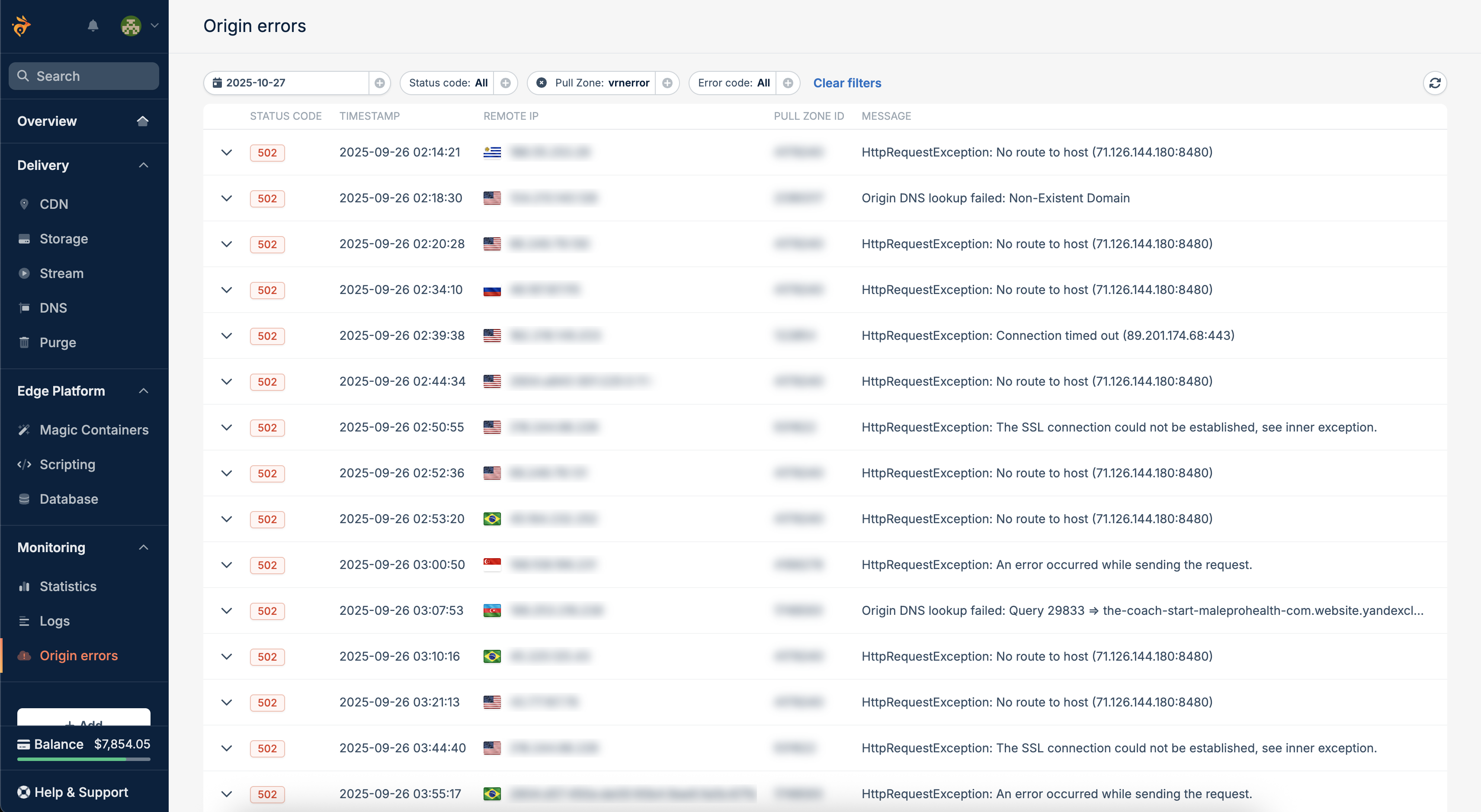The height and width of the screenshot is (812, 1481).
Task: Expand the Connection timed out error row
Action: coord(227,336)
